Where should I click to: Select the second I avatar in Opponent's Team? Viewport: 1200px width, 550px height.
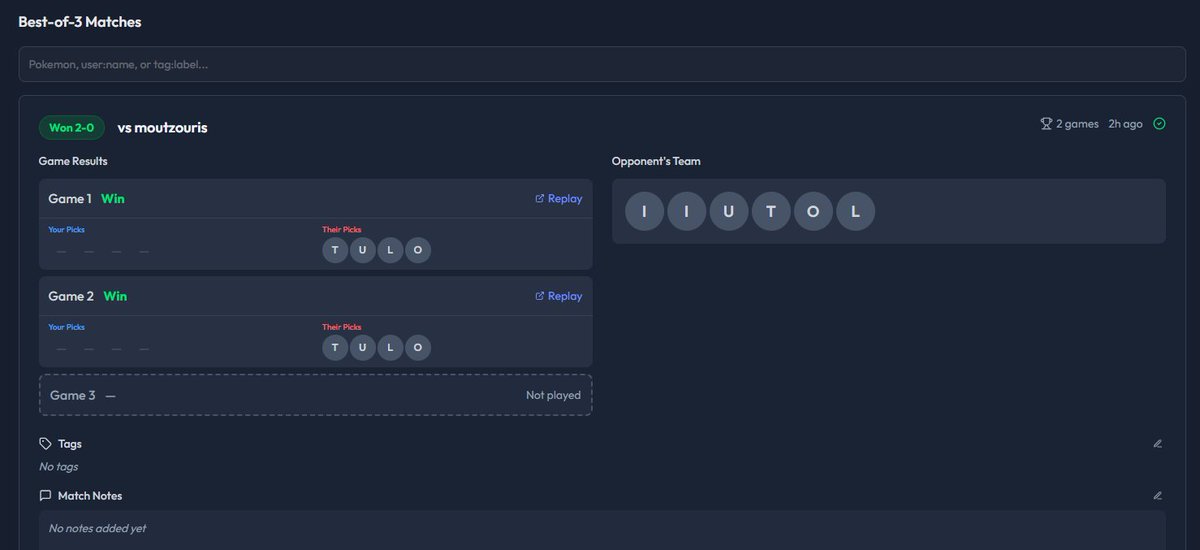[687, 211]
